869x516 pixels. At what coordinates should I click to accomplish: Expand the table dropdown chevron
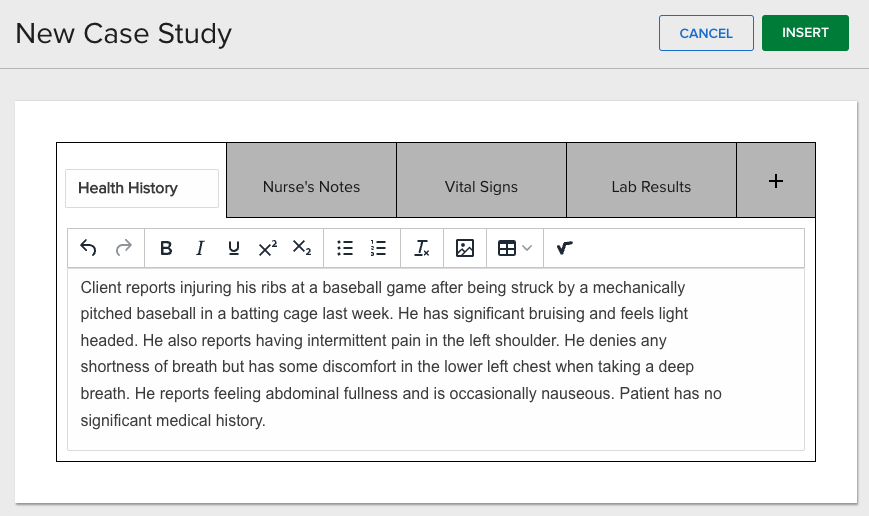(x=527, y=248)
